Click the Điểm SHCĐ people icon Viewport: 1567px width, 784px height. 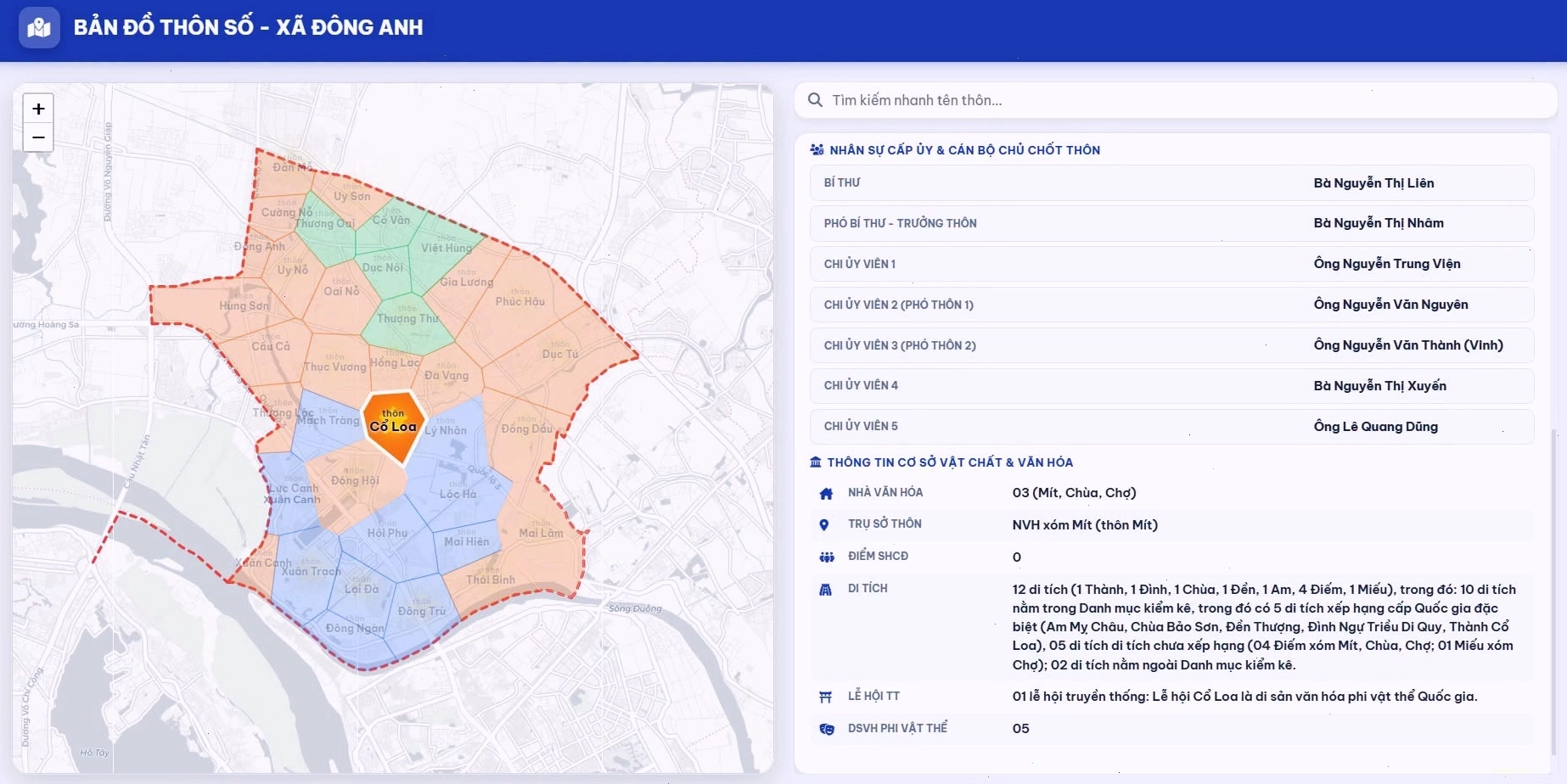[827, 557]
